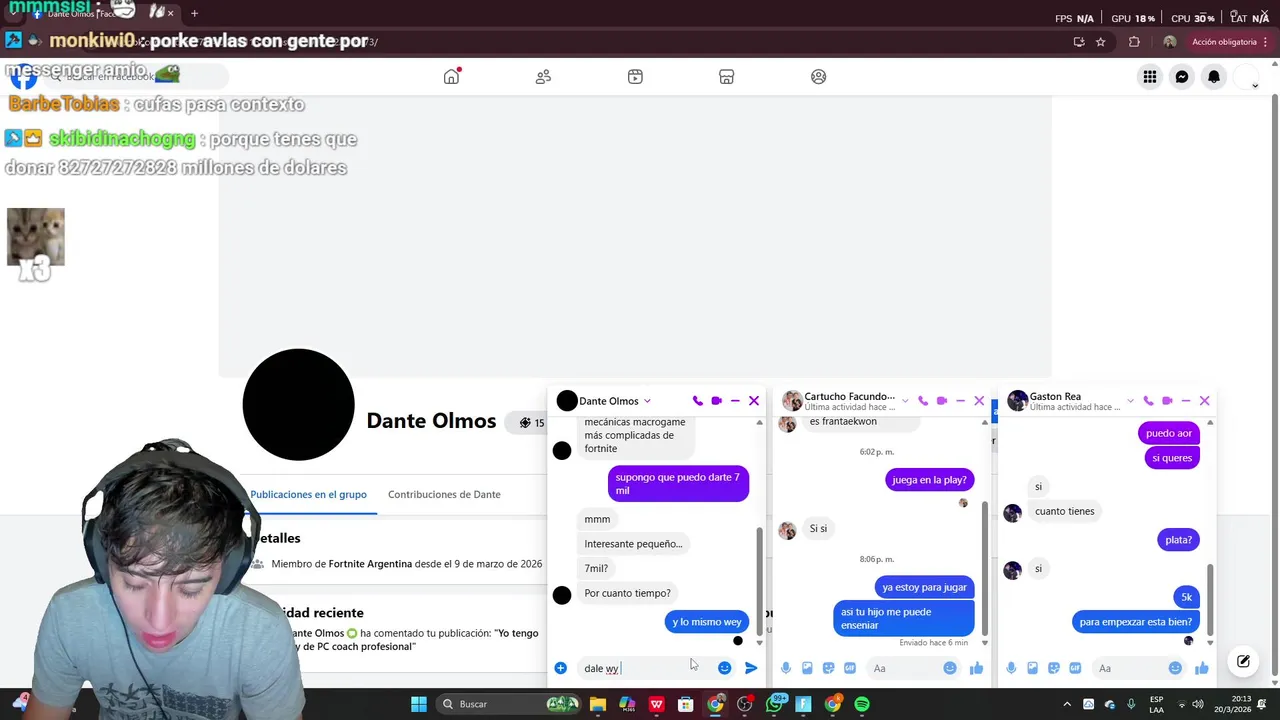This screenshot has width=1280, height=720.
Task: Send a like in Gaston Rea chat
Action: tap(1201, 668)
